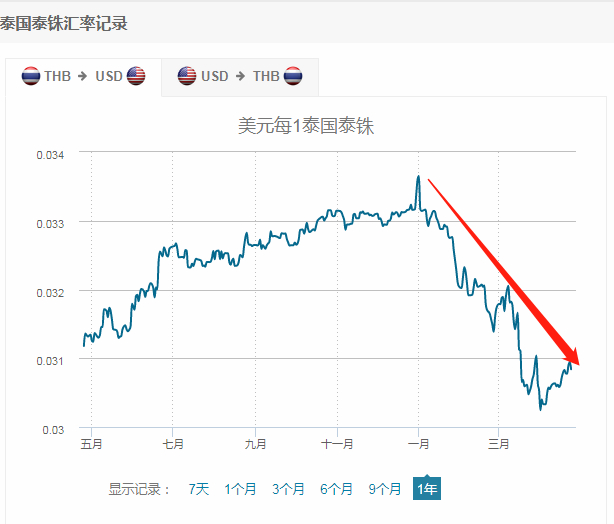Select the 1个月 range

pos(240,489)
